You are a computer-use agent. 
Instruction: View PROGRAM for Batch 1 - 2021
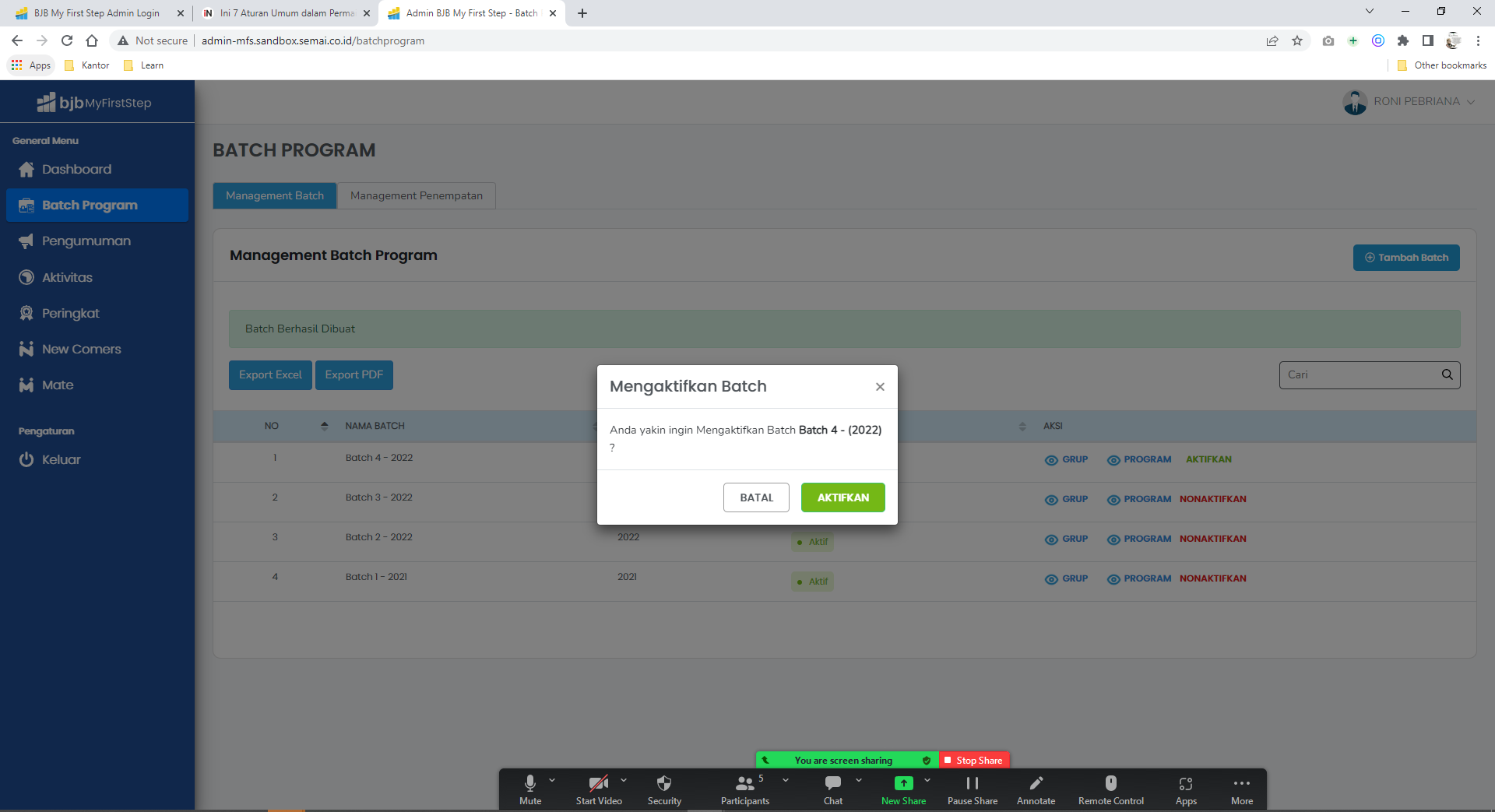pos(1139,578)
